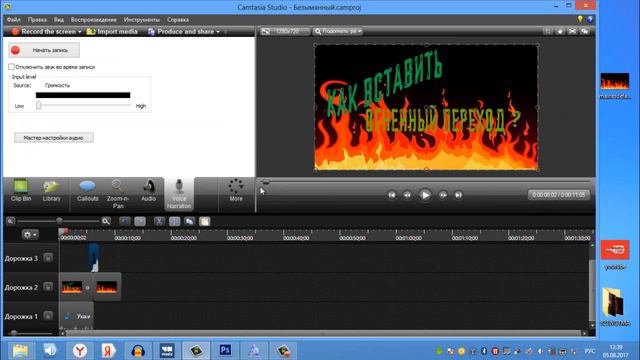Click the preview playback scrubber bar
This screenshot has width=640, height=360.
point(425,181)
